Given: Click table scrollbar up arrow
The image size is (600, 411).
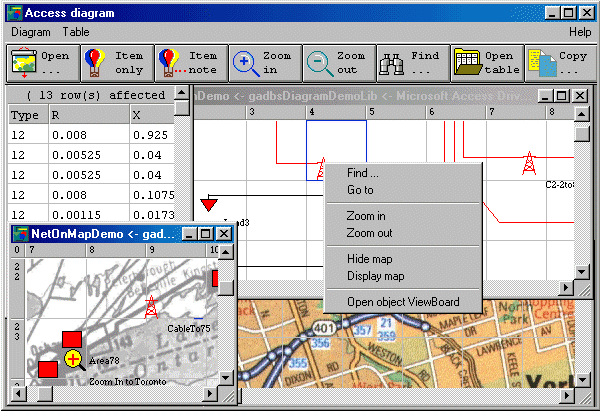Looking at the screenshot, I should coord(182,92).
